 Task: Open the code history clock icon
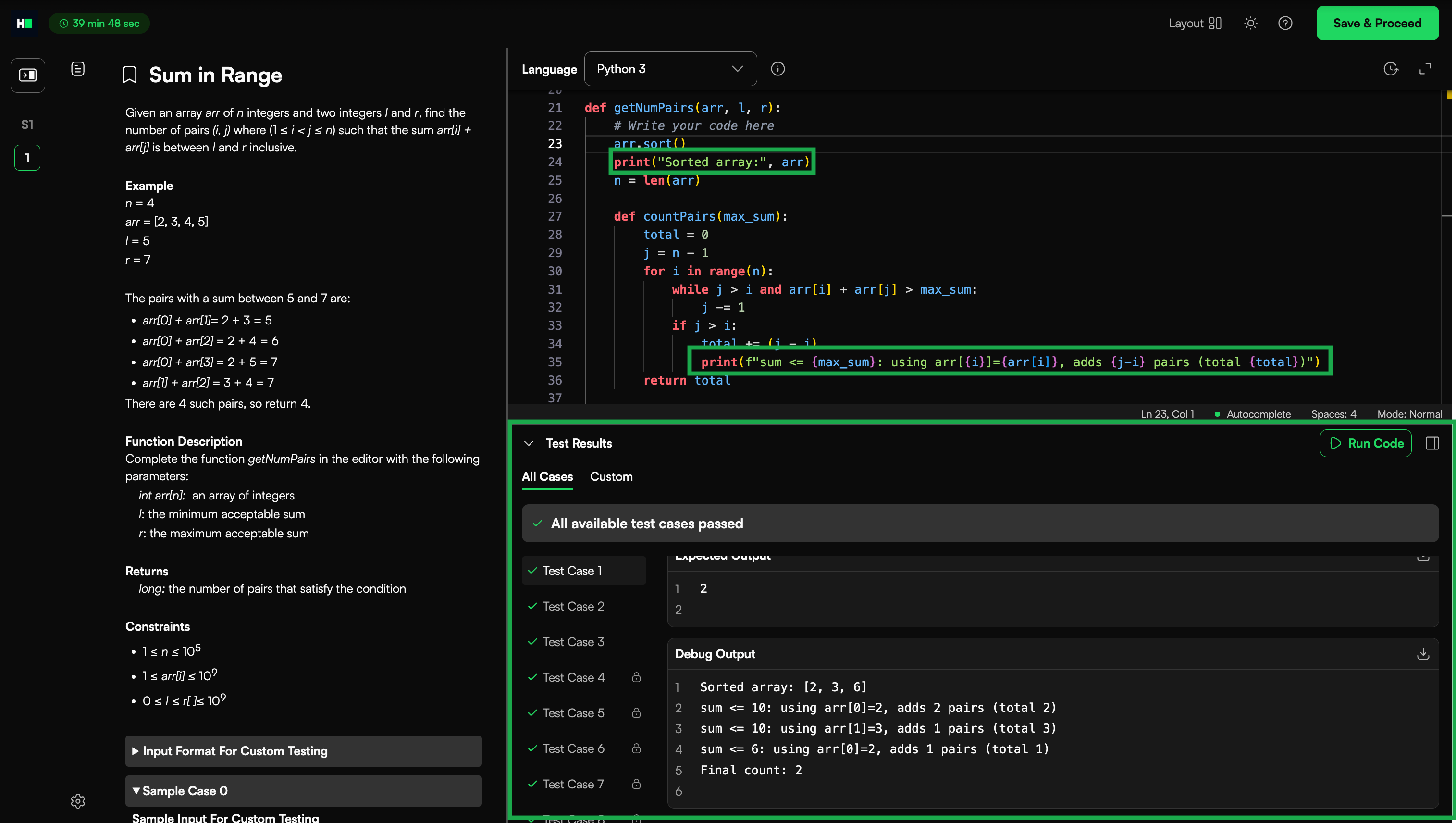pos(1391,69)
